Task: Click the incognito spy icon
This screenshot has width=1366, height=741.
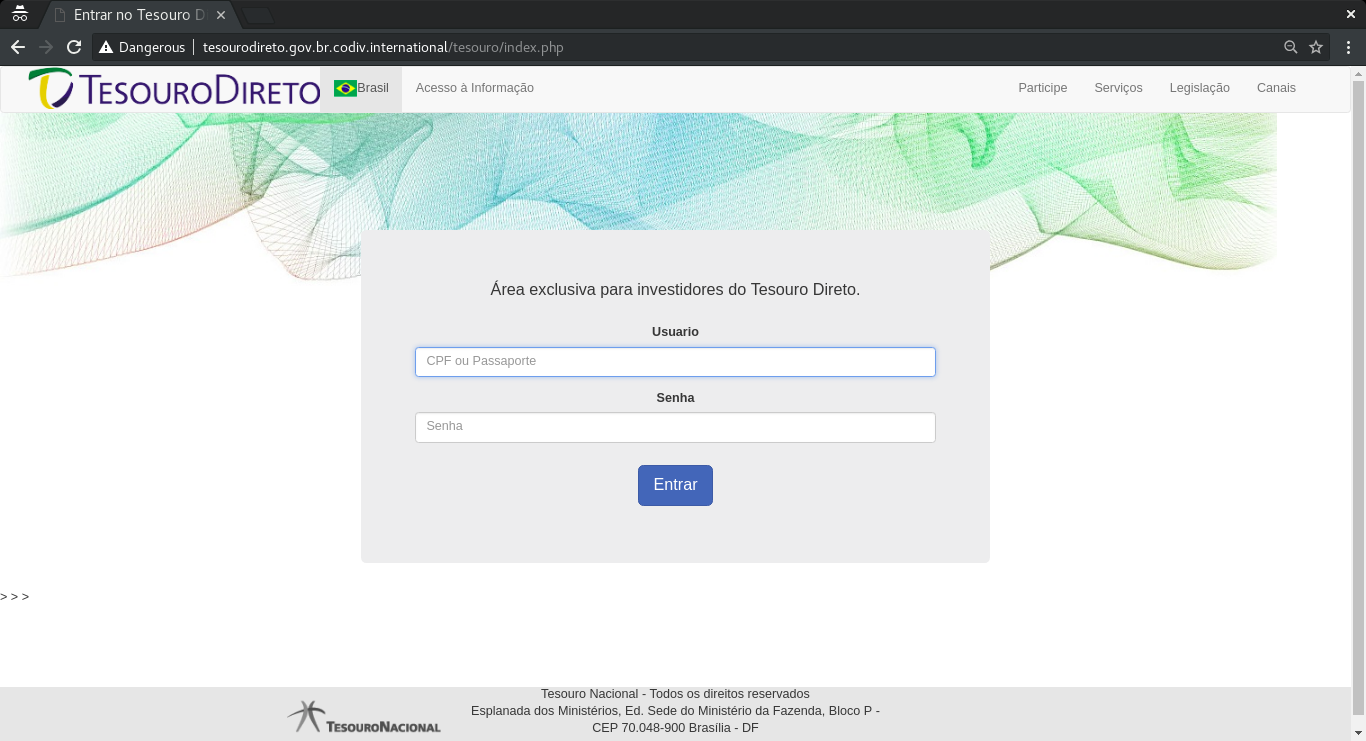Action: (19, 14)
